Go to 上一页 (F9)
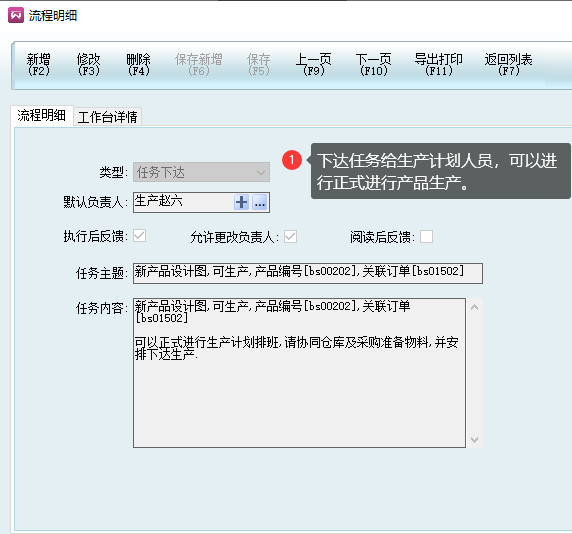 click(314, 65)
